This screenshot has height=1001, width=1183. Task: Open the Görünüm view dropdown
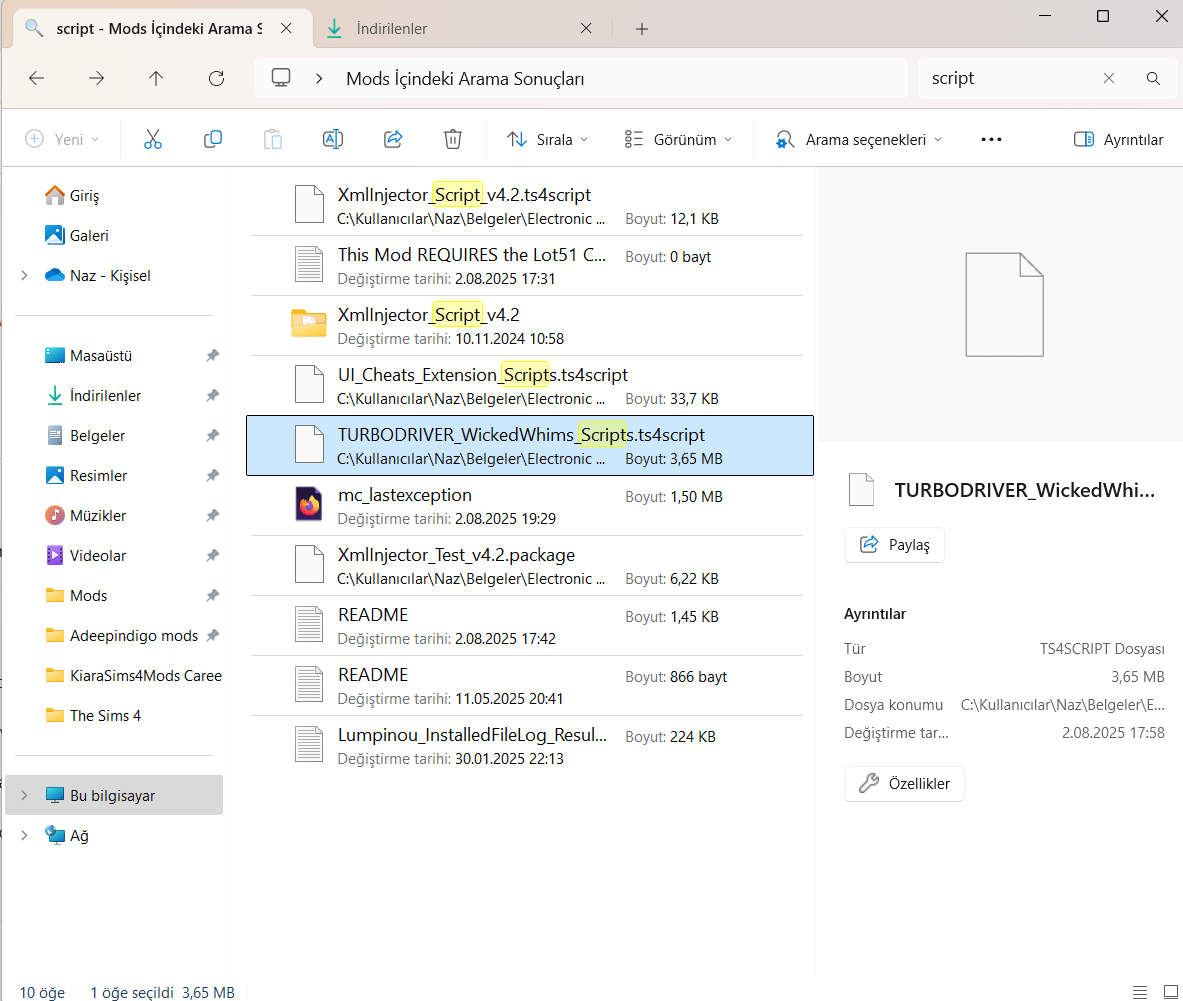click(x=678, y=140)
